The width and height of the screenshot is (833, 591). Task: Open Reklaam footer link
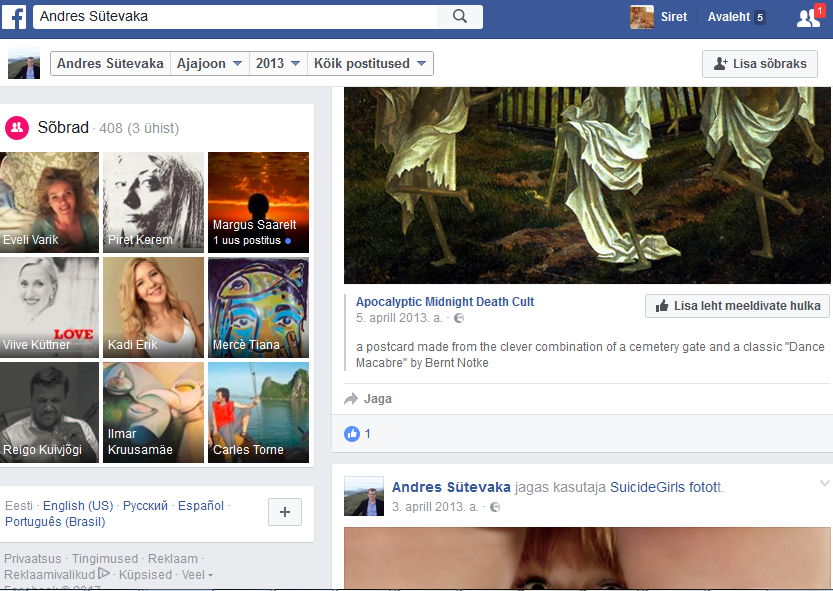[x=173, y=559]
